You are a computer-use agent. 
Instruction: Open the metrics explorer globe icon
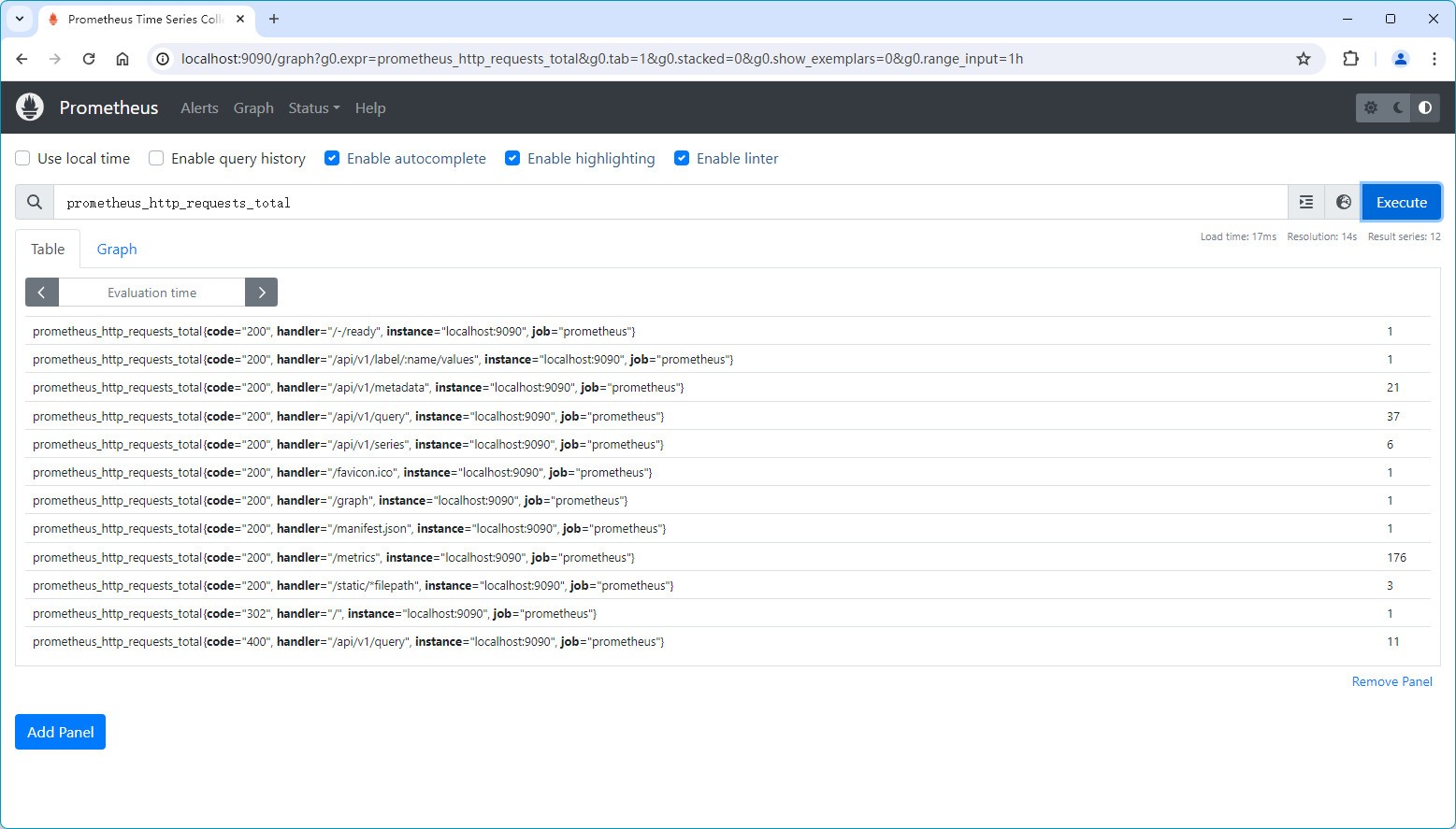point(1343,202)
